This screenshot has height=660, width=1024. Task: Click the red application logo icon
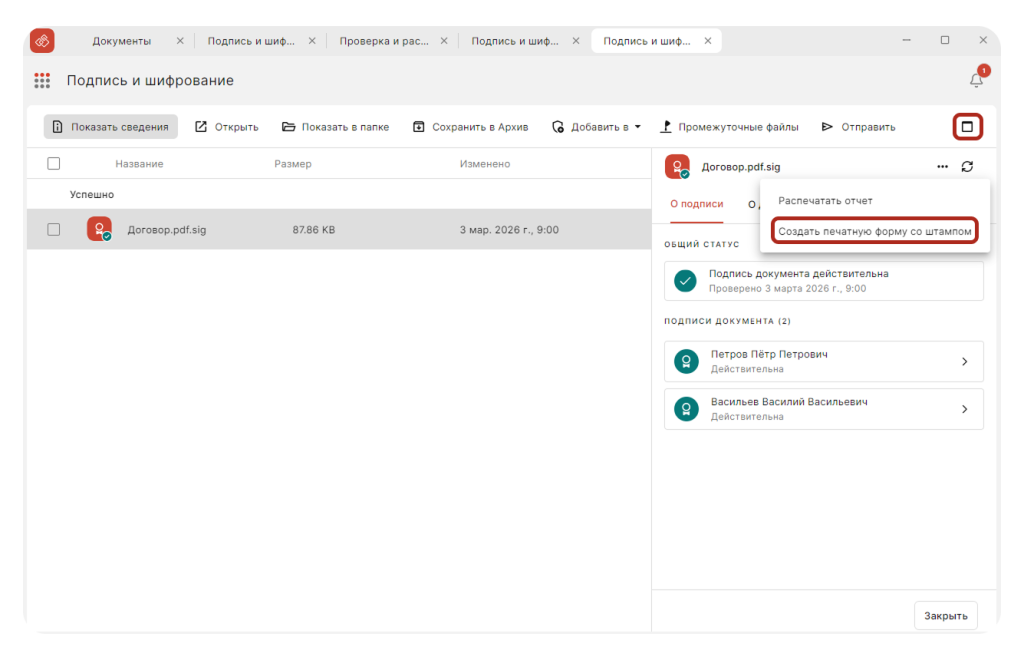click(42, 41)
